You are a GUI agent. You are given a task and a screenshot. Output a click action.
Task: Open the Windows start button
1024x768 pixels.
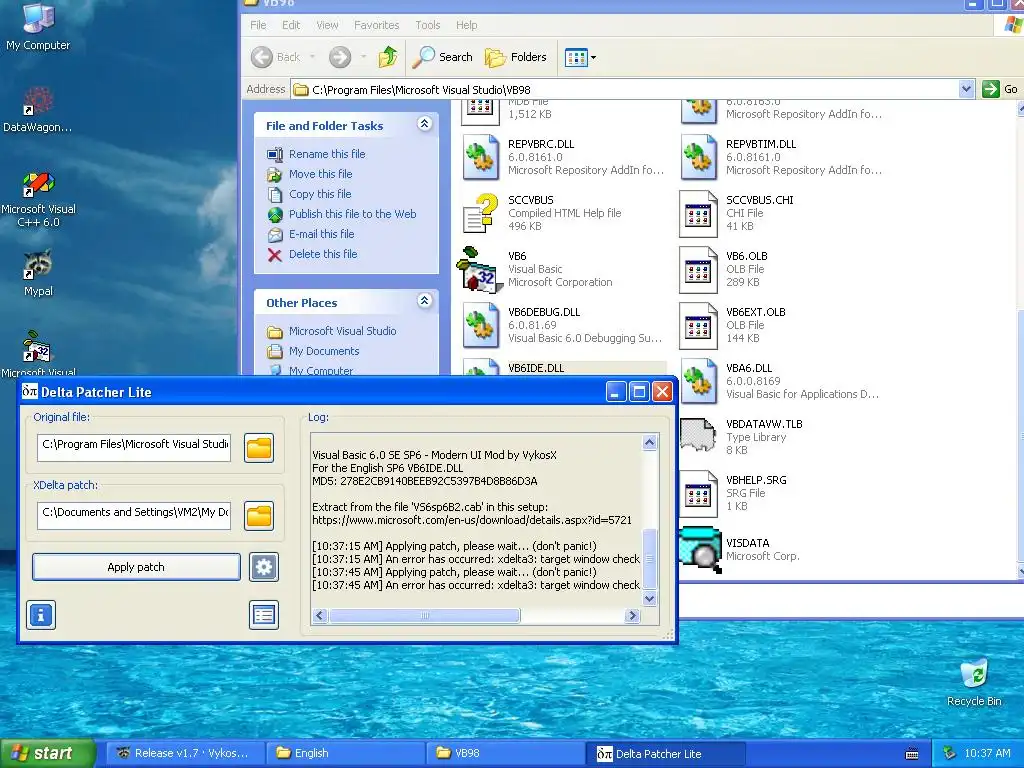(47, 753)
